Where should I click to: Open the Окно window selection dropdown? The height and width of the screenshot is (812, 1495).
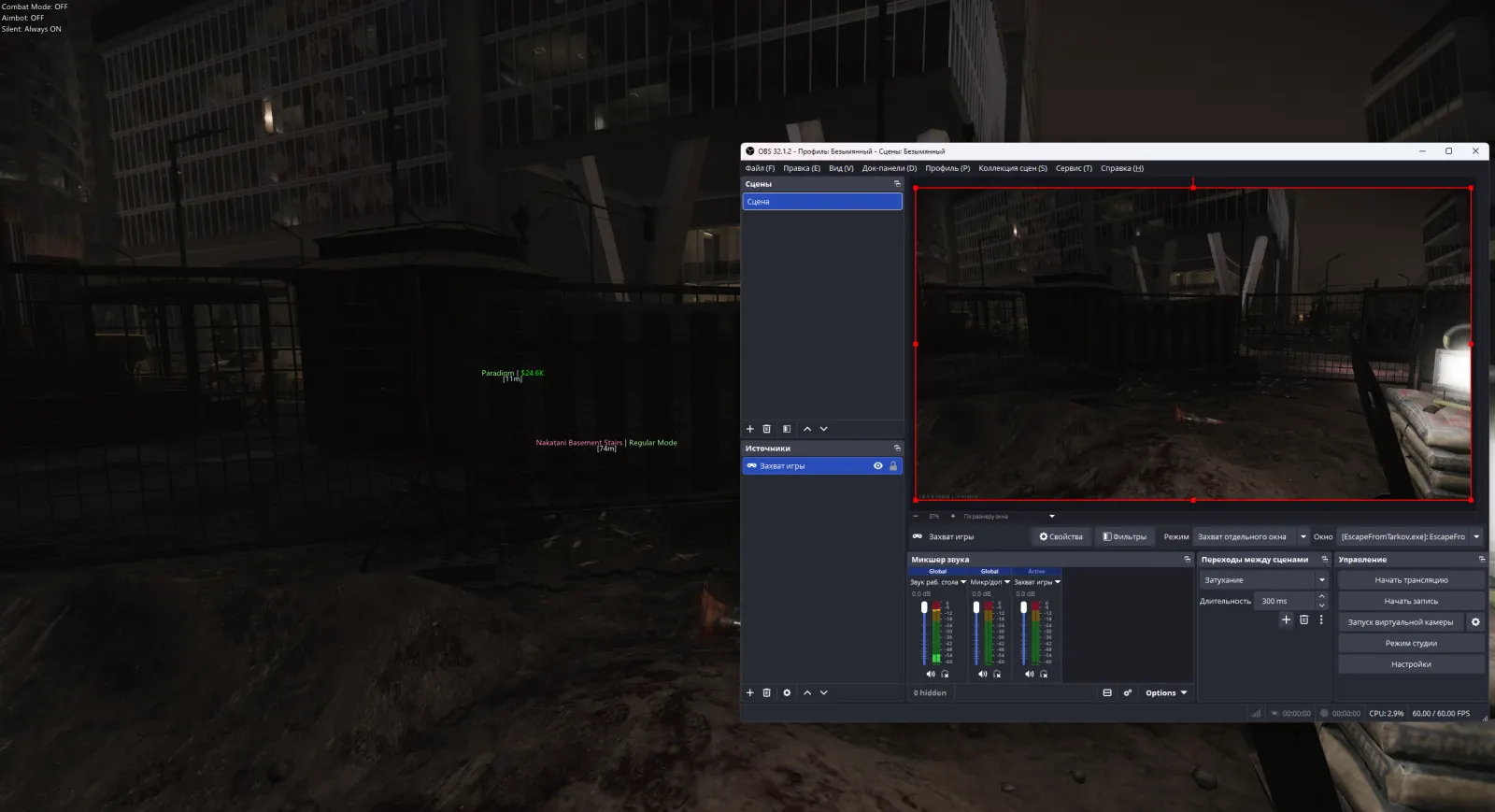(1410, 536)
